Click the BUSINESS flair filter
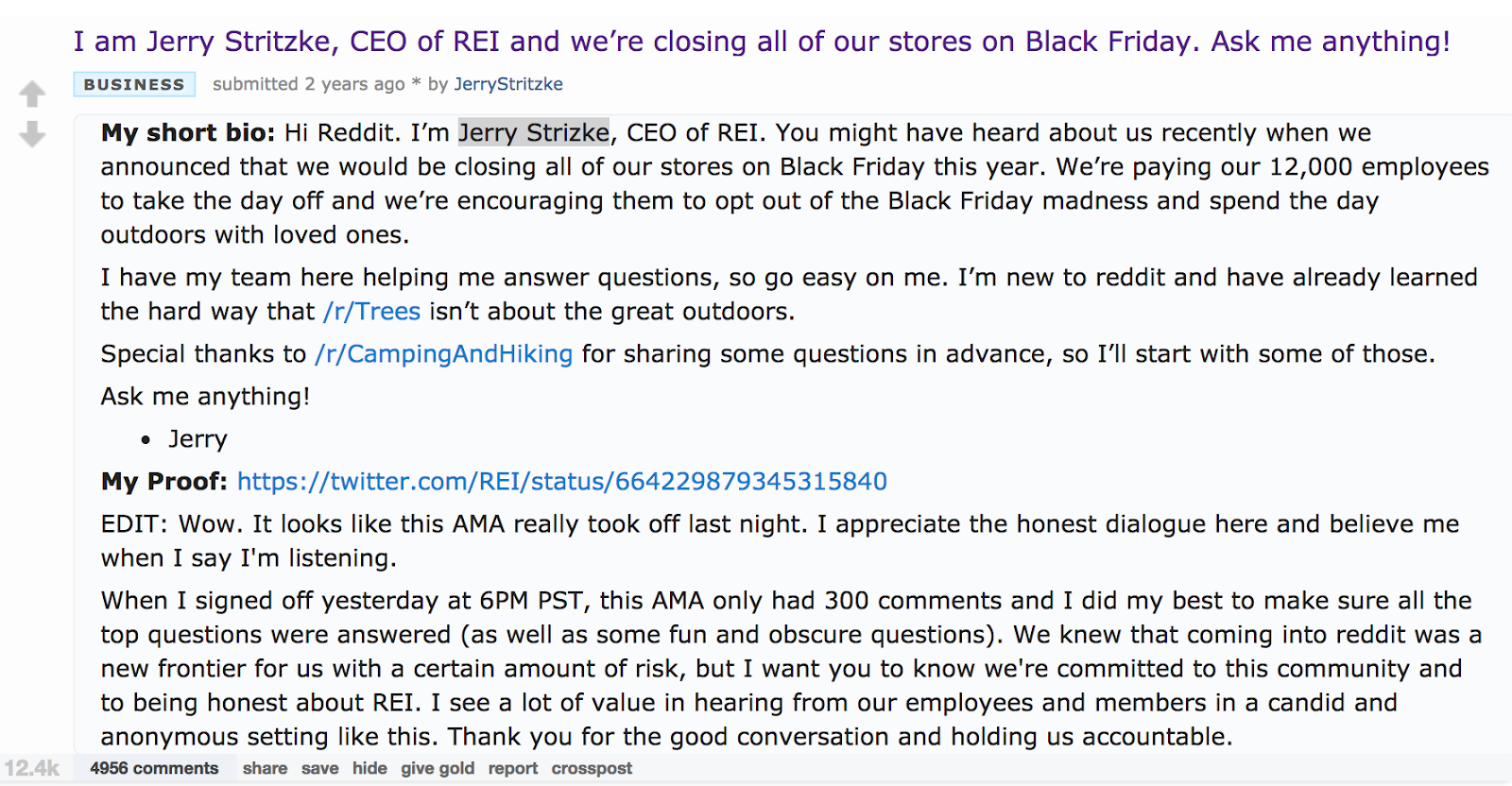1512x786 pixels. click(133, 84)
